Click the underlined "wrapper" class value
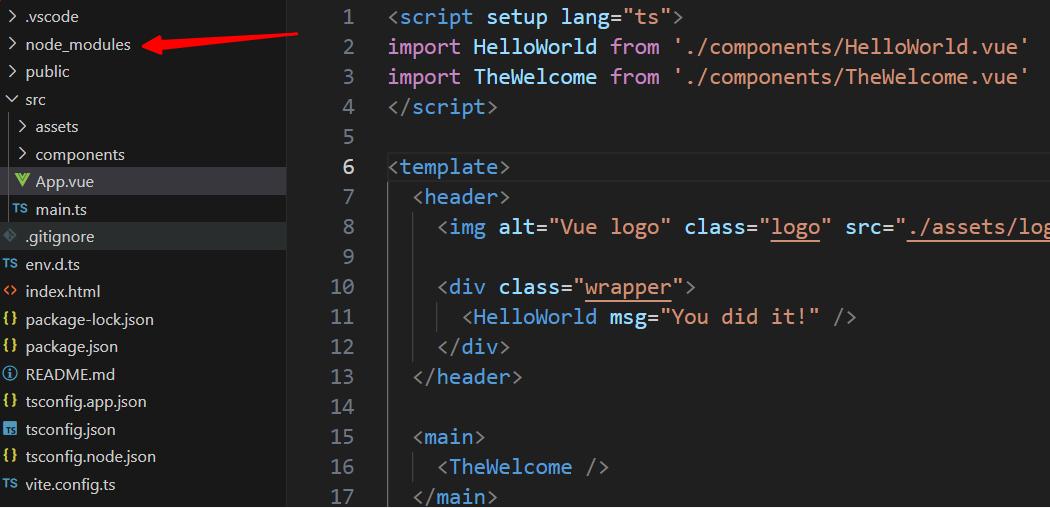 point(628,288)
